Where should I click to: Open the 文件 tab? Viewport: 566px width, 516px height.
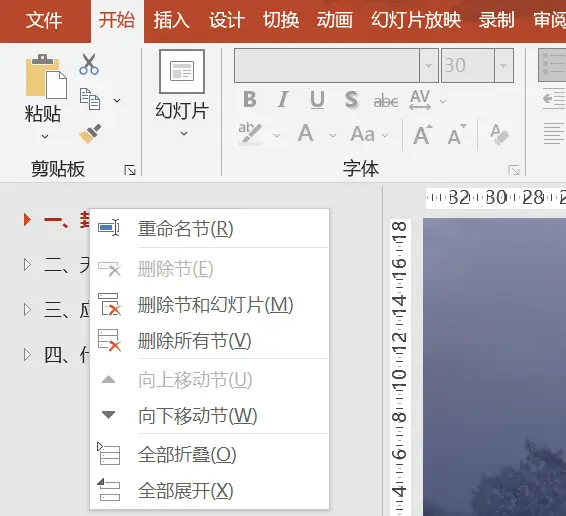tap(44, 20)
